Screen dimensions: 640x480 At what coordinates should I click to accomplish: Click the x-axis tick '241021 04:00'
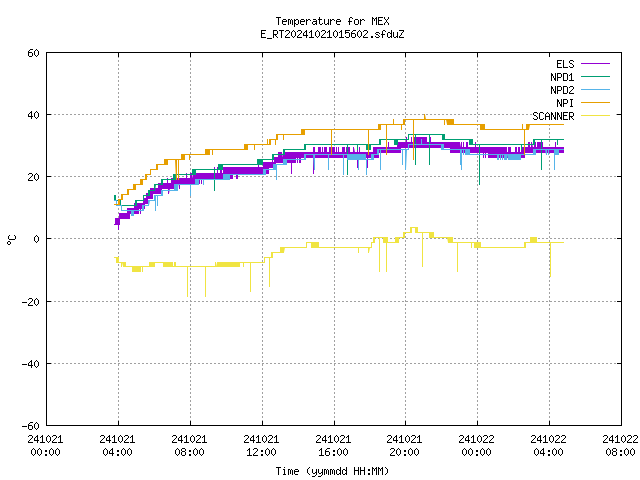tap(118, 446)
